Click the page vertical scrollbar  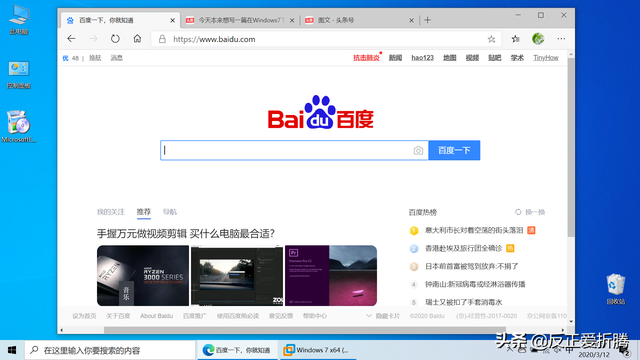[571, 147]
